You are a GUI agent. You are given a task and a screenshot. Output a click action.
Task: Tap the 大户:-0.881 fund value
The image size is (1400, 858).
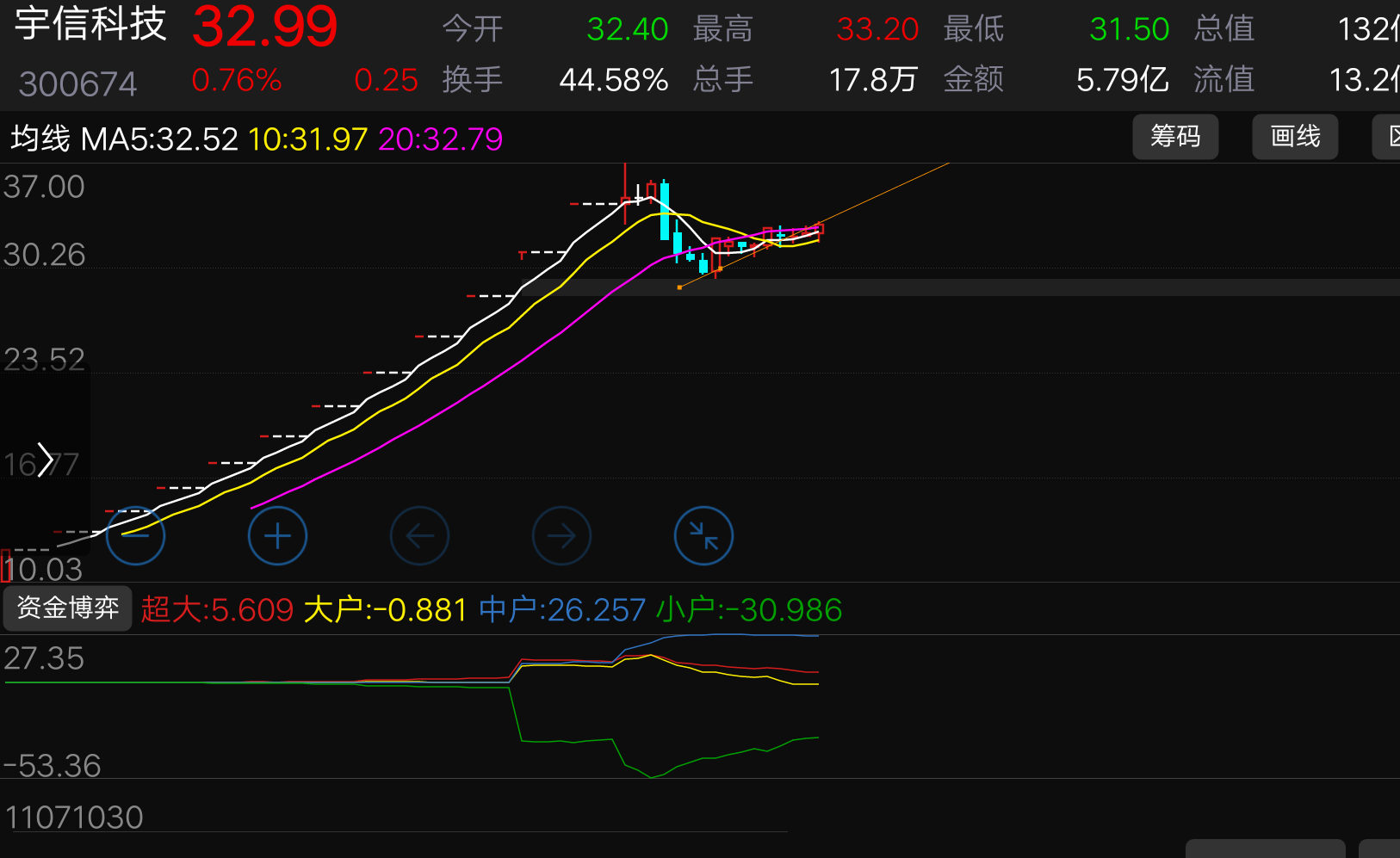coord(386,610)
